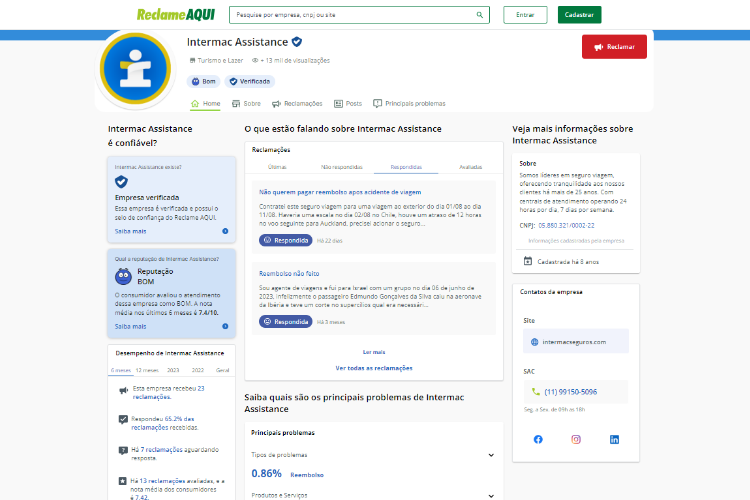The width and height of the screenshot is (750, 500).
Task: Click info dot in Reputação card
Action: click(x=225, y=326)
